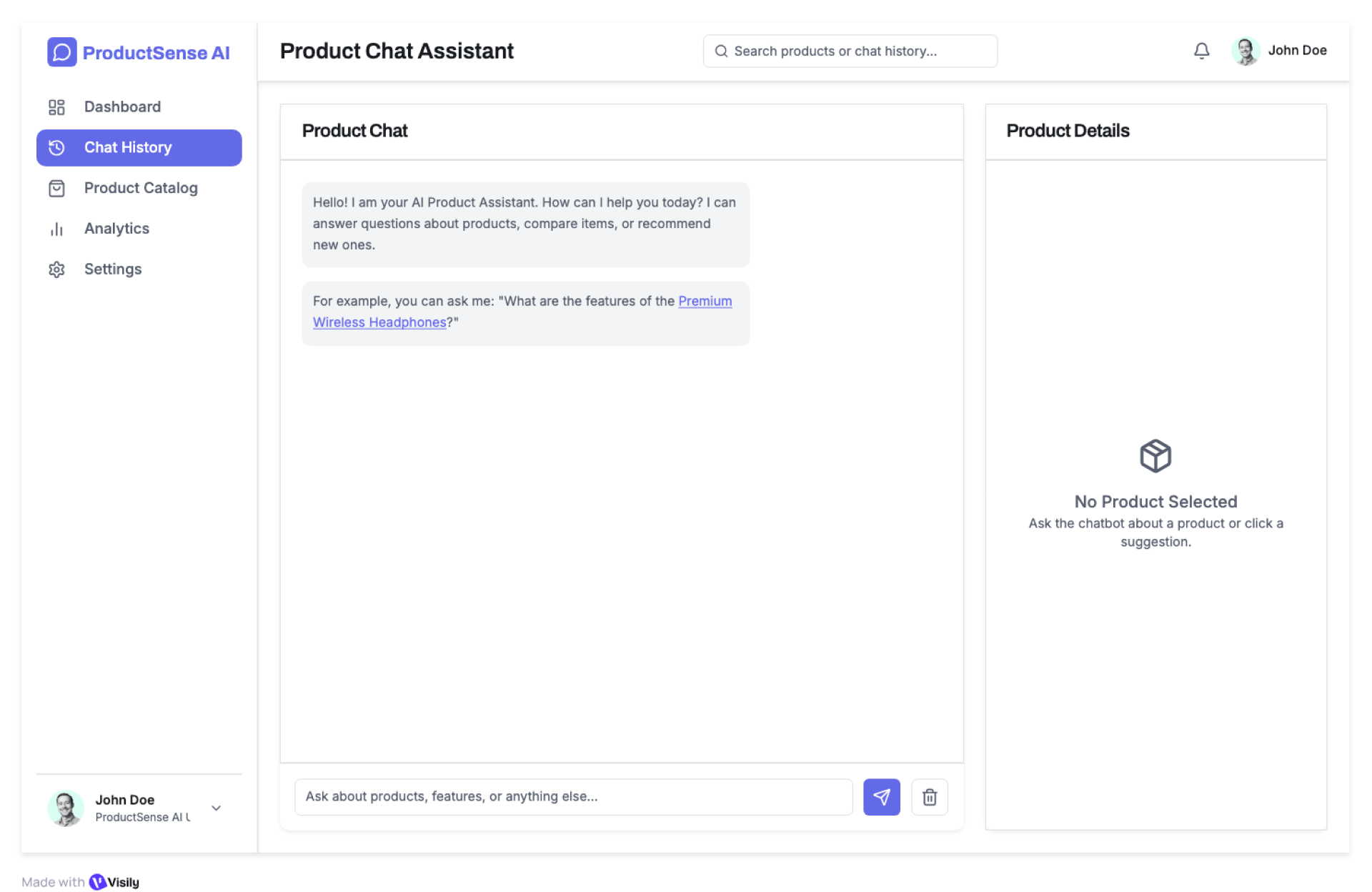Click the Made with Visily link
The height and width of the screenshot is (892, 1372).
pos(80,882)
